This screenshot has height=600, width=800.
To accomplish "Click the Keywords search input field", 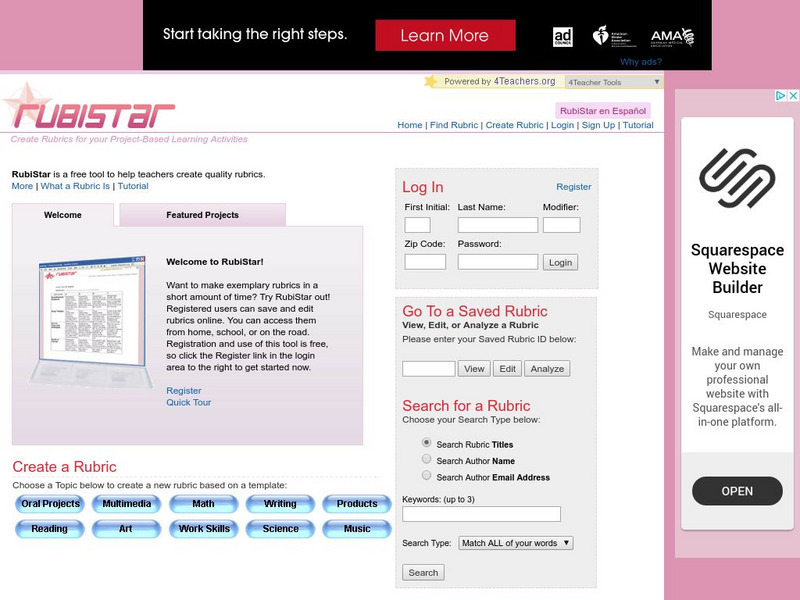I will point(481,514).
